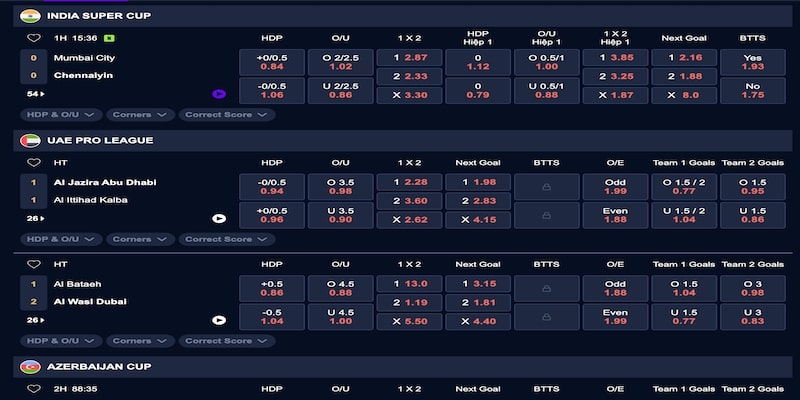Select Odd at 1.99 for Al Jazira match
Image resolution: width=800 pixels, height=400 pixels.
[x=614, y=187]
